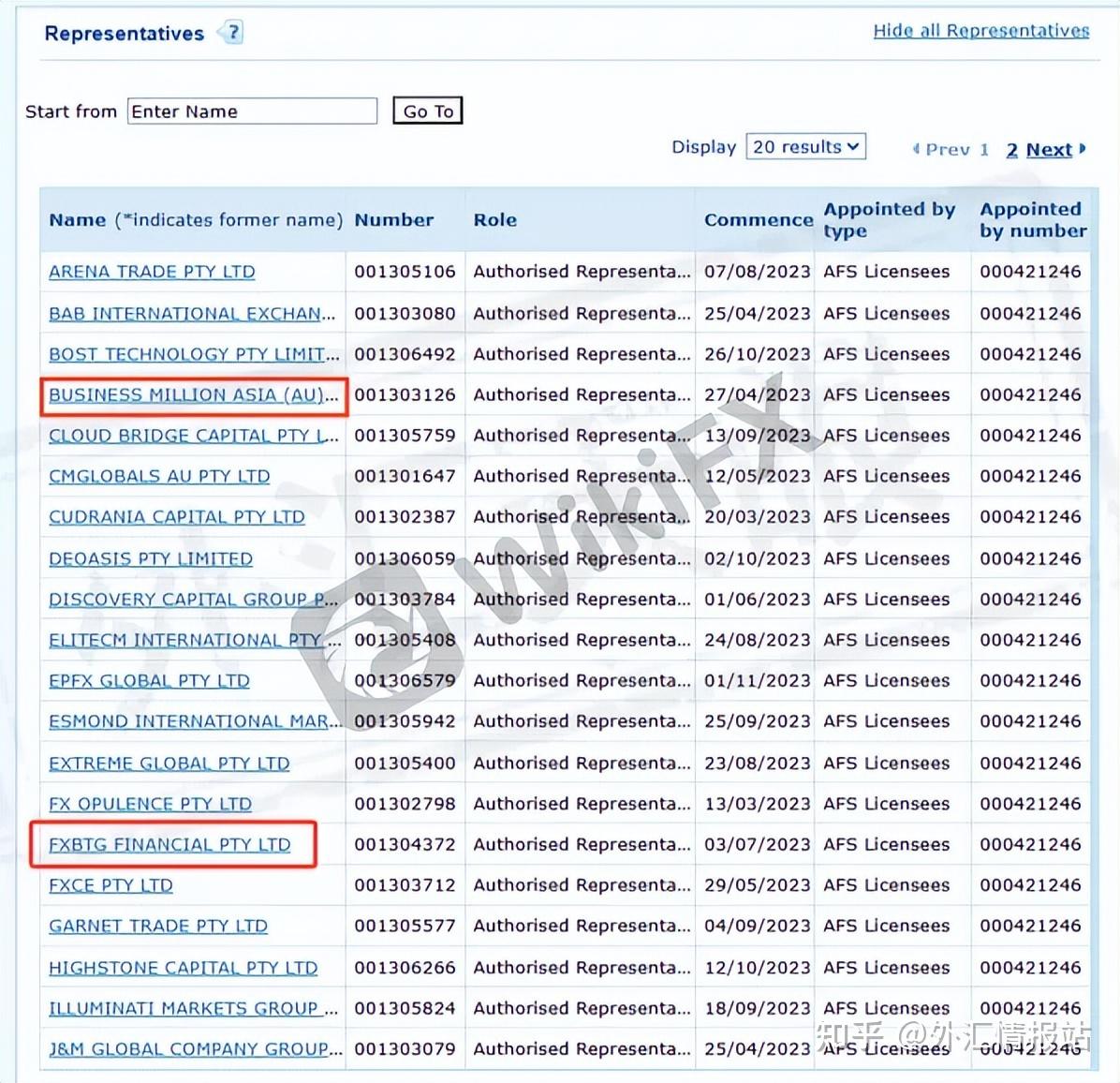
Task: Open CUDRANIA CAPITAL PTY LTD link
Action: 176,517
